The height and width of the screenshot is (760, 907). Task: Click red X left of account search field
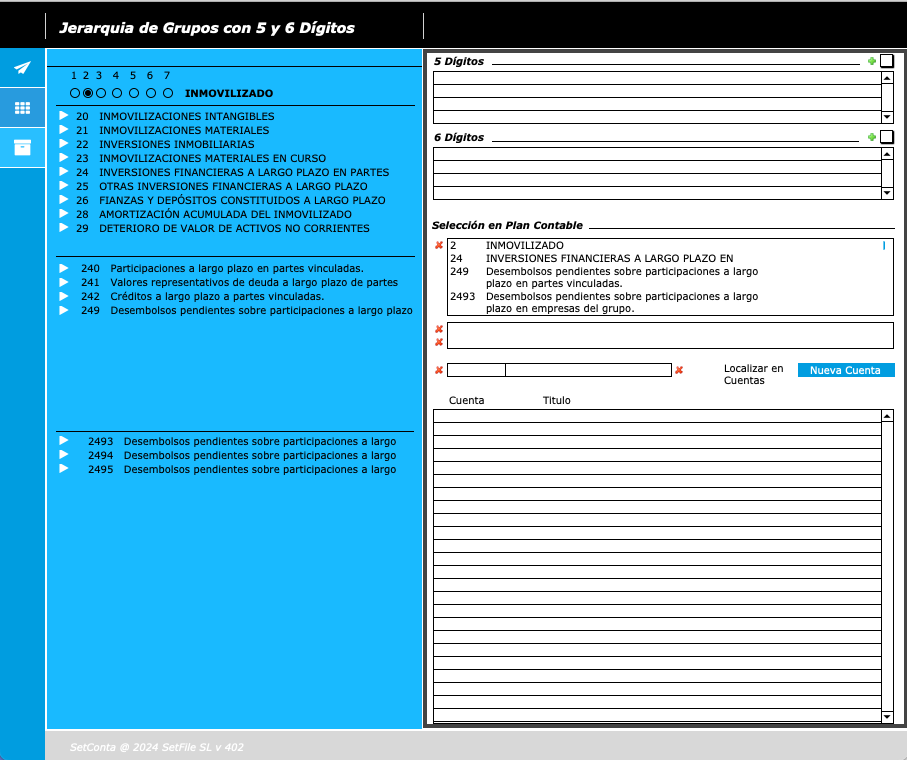(x=439, y=371)
